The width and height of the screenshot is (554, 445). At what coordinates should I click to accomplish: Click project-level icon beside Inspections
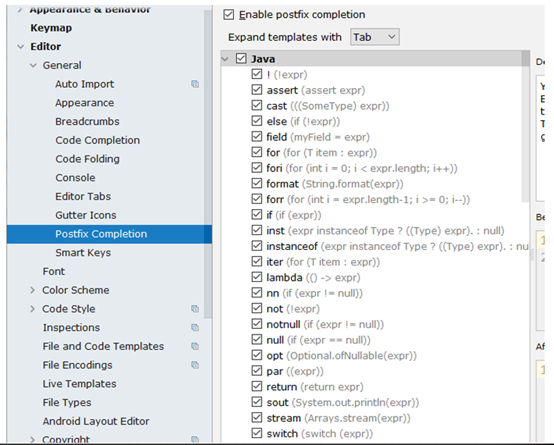(195, 328)
